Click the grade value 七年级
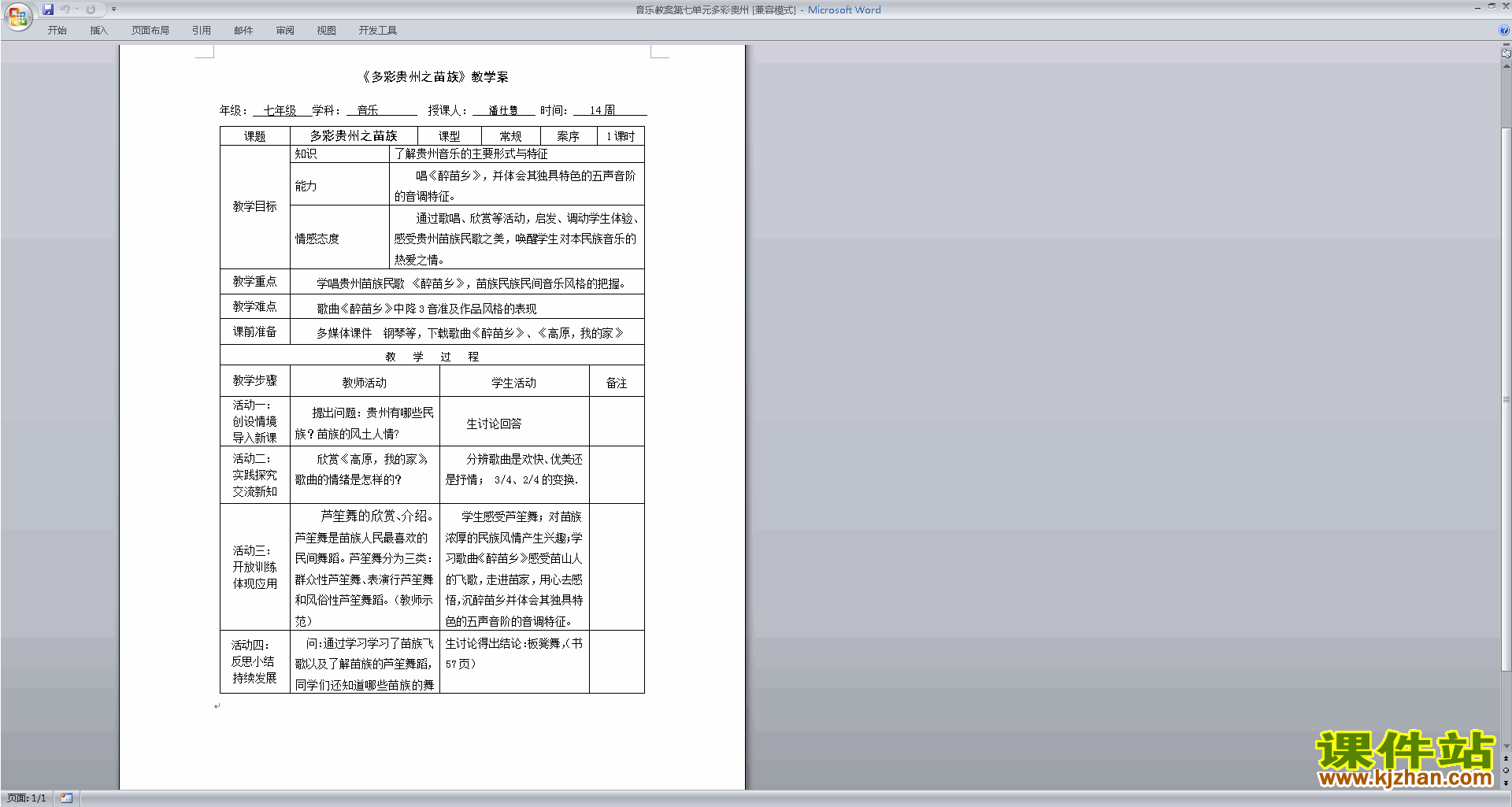This screenshot has width=1512, height=807. pyautogui.click(x=280, y=110)
